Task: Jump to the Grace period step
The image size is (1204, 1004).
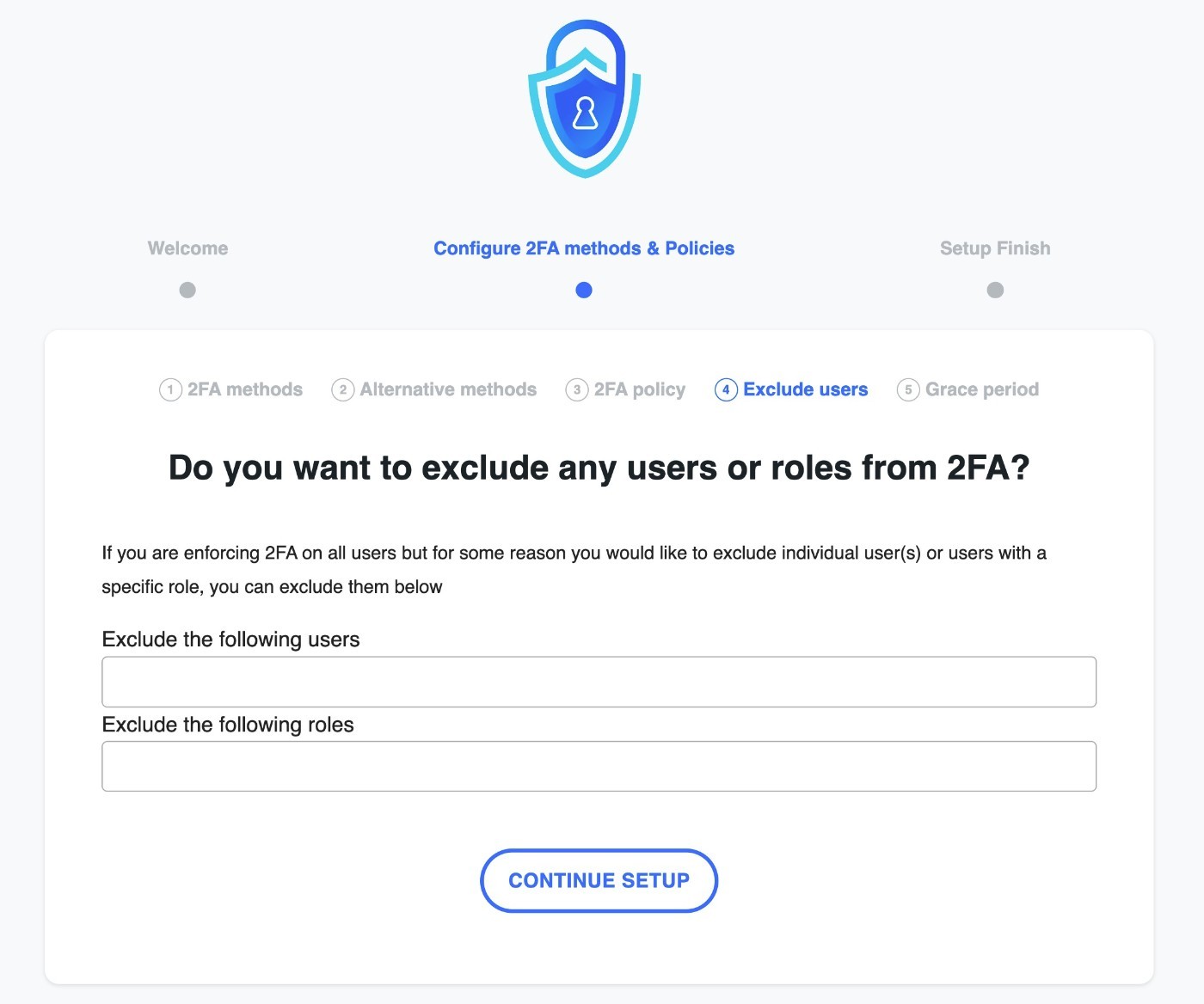Action: coord(982,389)
